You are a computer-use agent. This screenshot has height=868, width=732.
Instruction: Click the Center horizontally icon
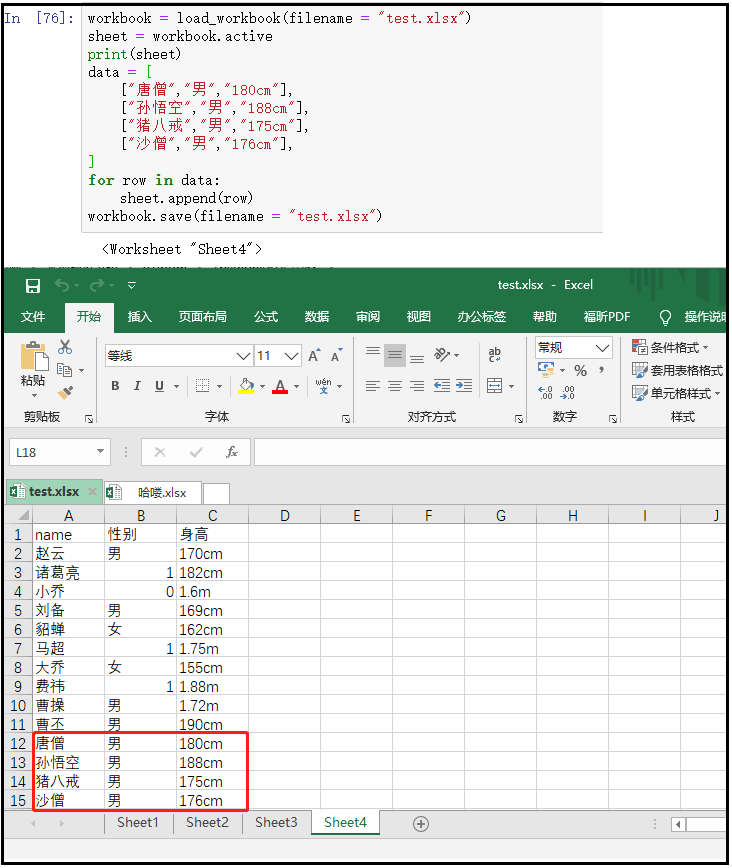click(x=395, y=386)
